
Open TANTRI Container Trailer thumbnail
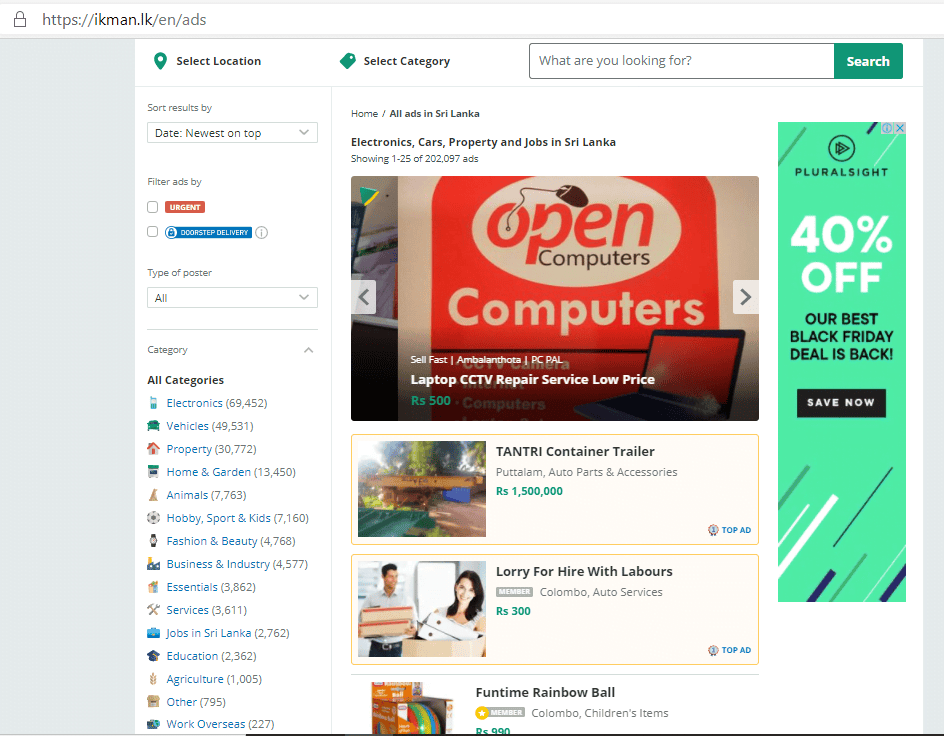(x=421, y=489)
